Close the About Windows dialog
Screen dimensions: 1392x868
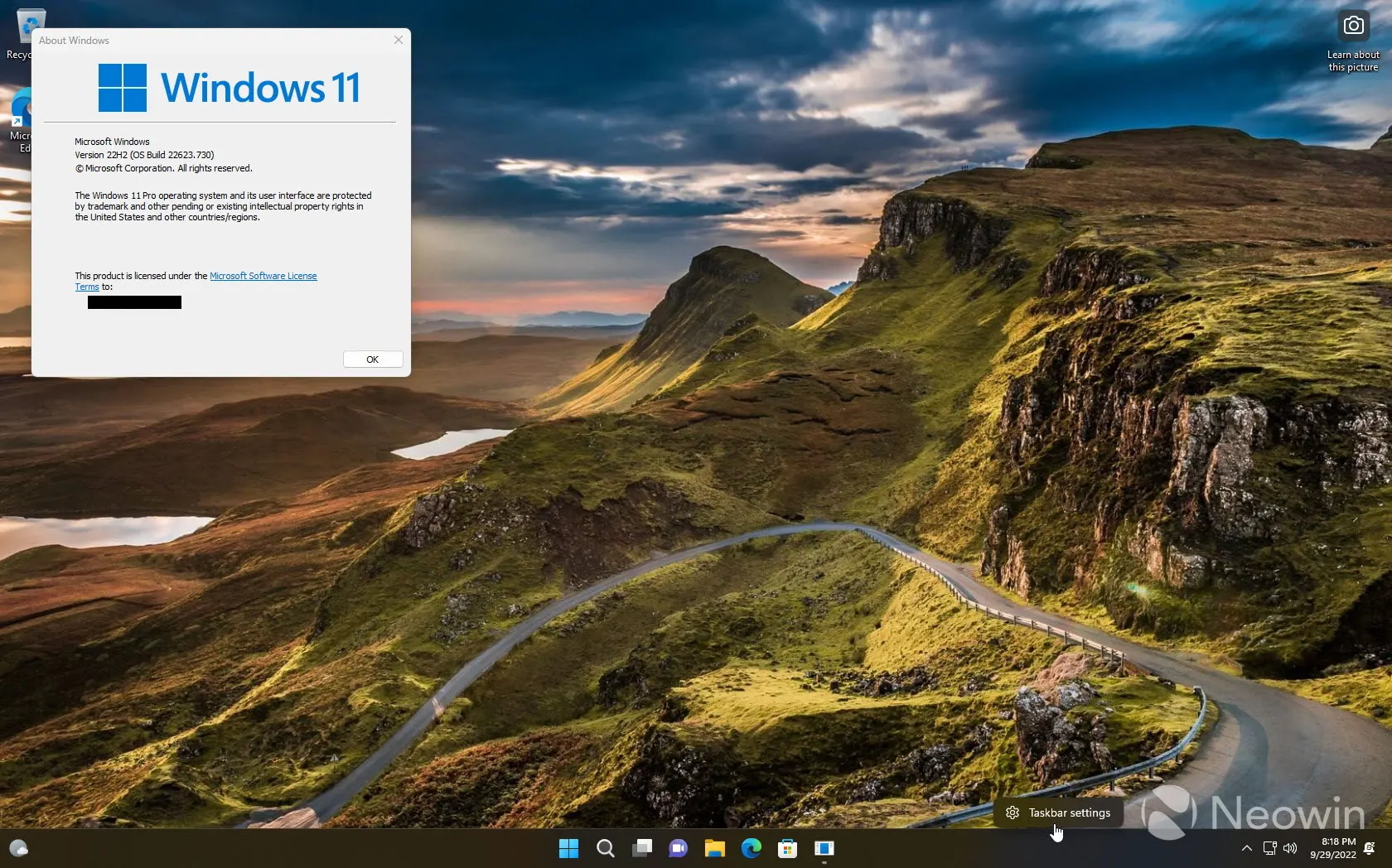(399, 40)
